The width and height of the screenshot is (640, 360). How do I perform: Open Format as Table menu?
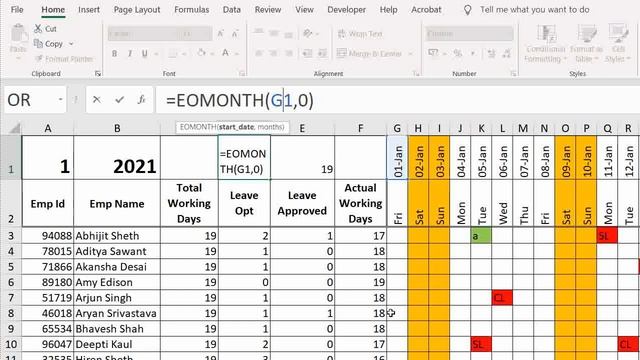click(586, 44)
